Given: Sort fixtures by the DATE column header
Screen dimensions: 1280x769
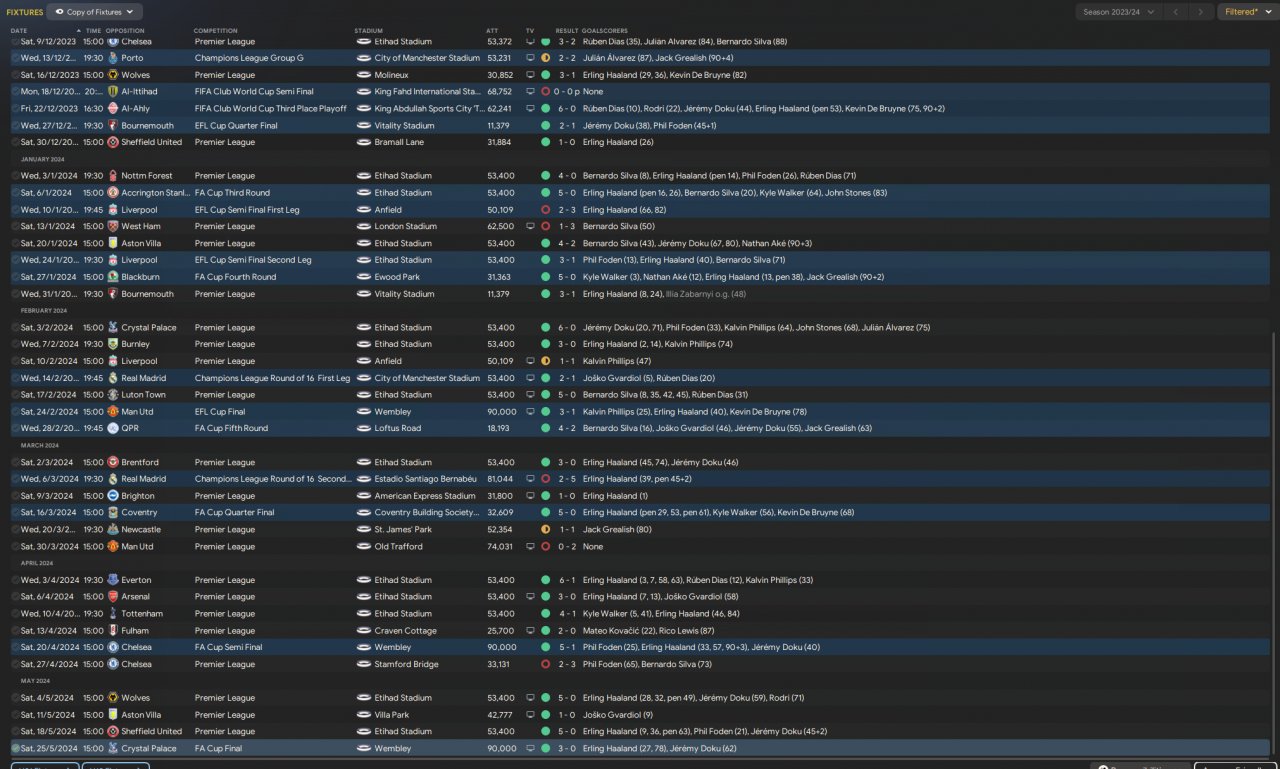Looking at the screenshot, I should point(19,31).
